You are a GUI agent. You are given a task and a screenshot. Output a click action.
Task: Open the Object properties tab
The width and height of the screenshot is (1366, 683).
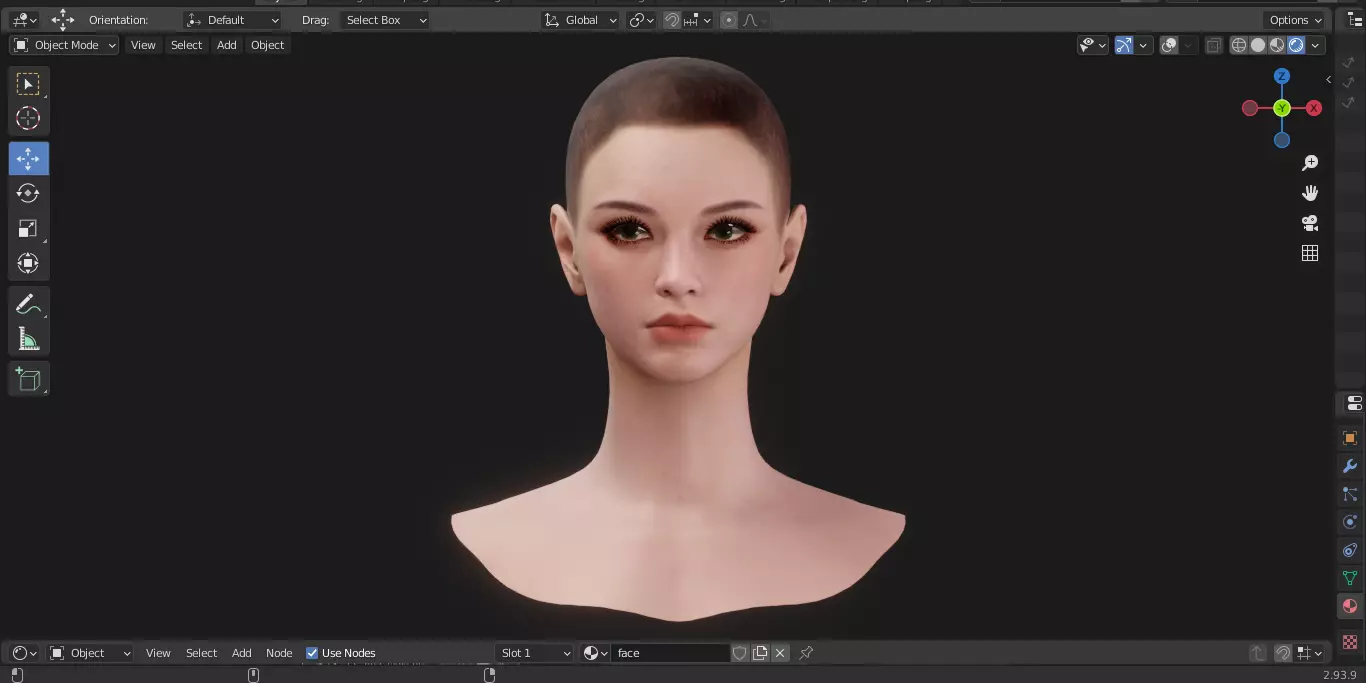coord(1350,438)
